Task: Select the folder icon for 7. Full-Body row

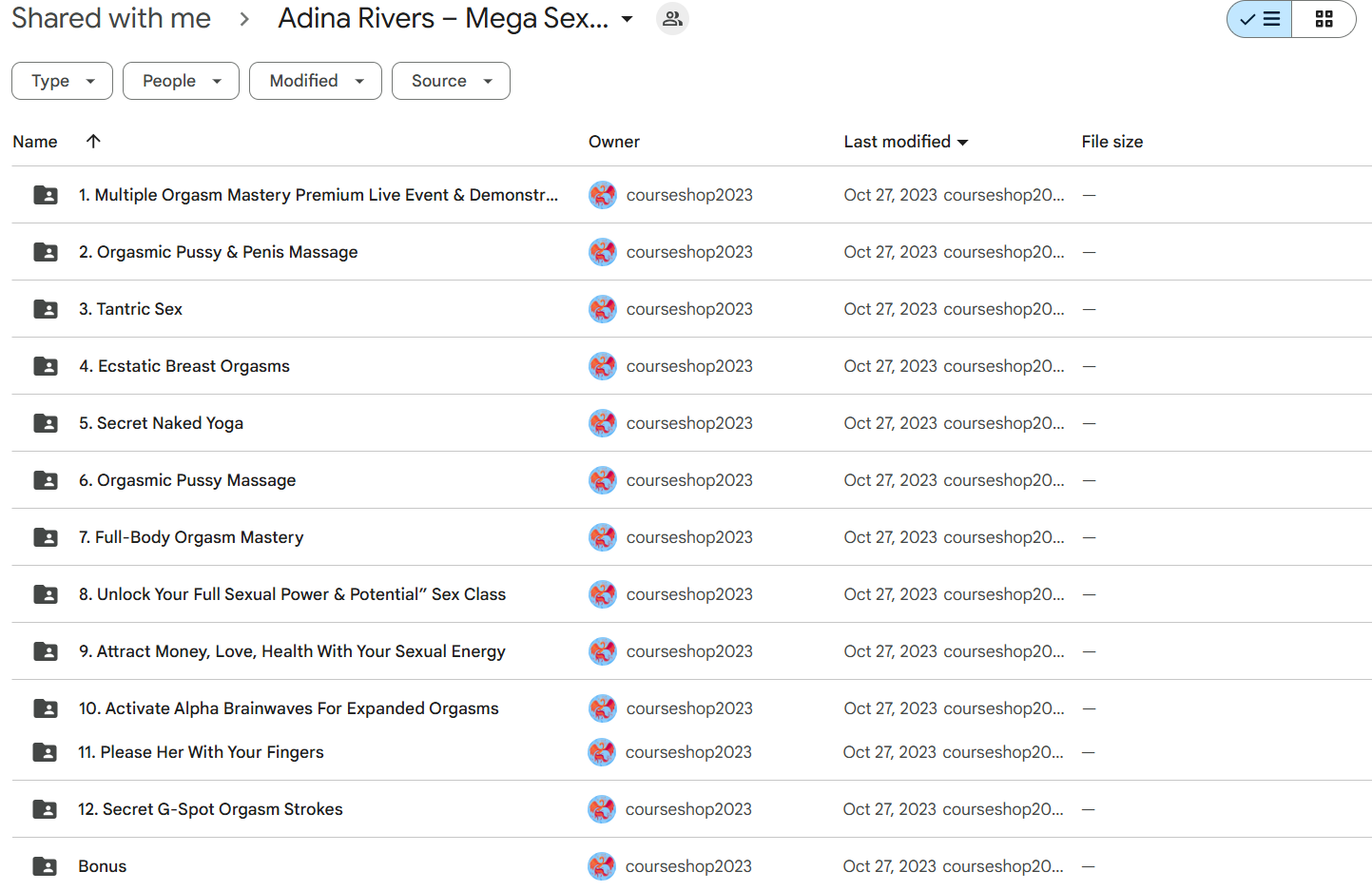Action: (x=46, y=537)
